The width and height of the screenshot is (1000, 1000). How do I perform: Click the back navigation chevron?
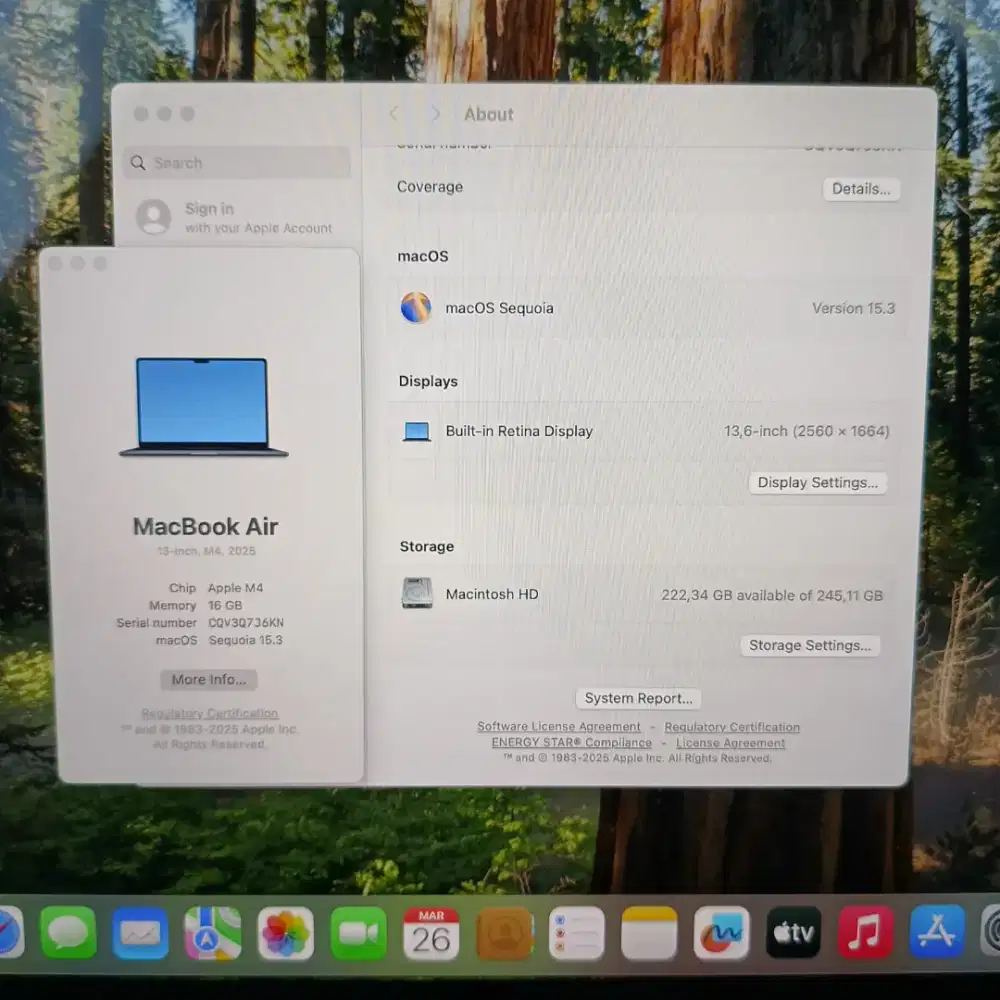pos(393,114)
